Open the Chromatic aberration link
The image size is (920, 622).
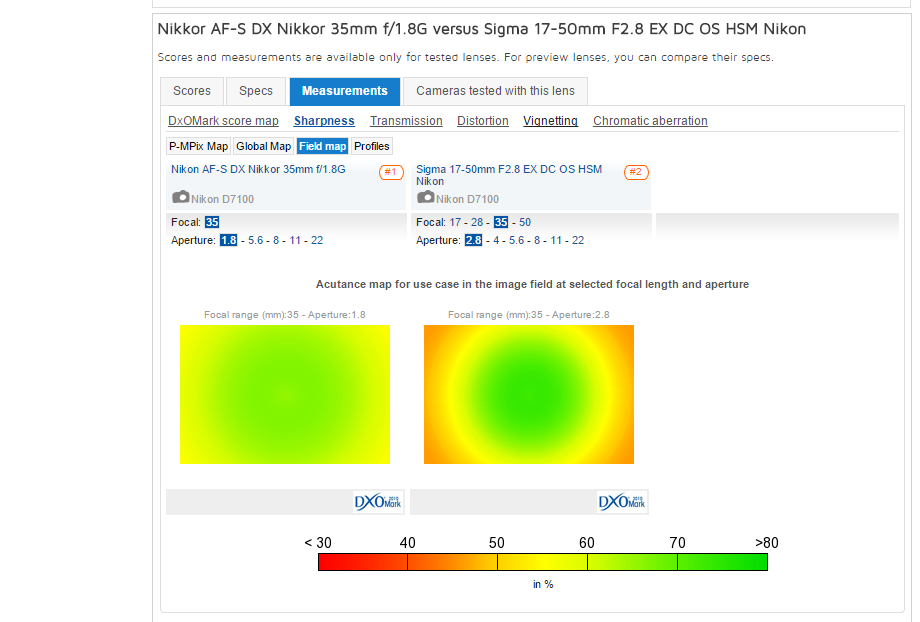pyautogui.click(x=650, y=121)
